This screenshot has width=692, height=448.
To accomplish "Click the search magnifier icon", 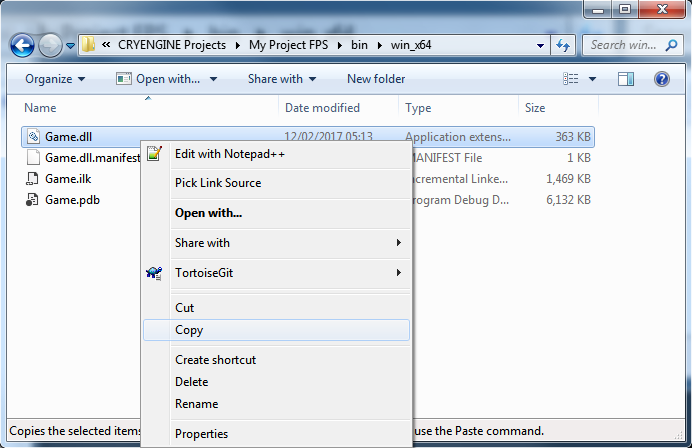I will tap(672, 45).
